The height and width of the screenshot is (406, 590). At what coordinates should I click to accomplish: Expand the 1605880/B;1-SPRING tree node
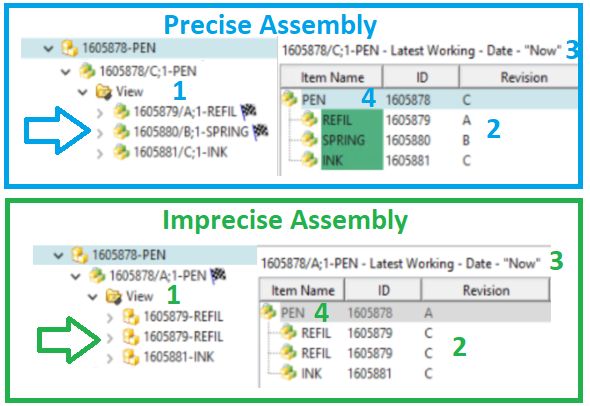click(100, 132)
